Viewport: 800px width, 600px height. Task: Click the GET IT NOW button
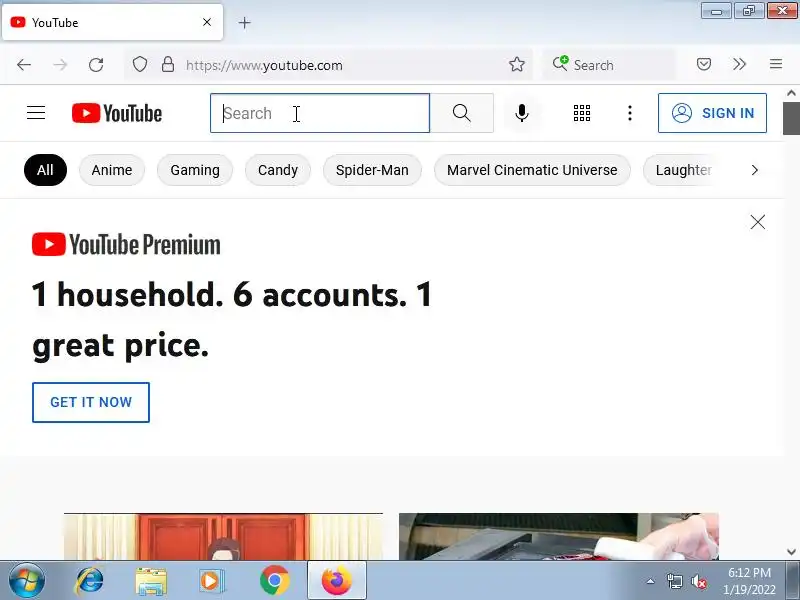pyautogui.click(x=91, y=402)
